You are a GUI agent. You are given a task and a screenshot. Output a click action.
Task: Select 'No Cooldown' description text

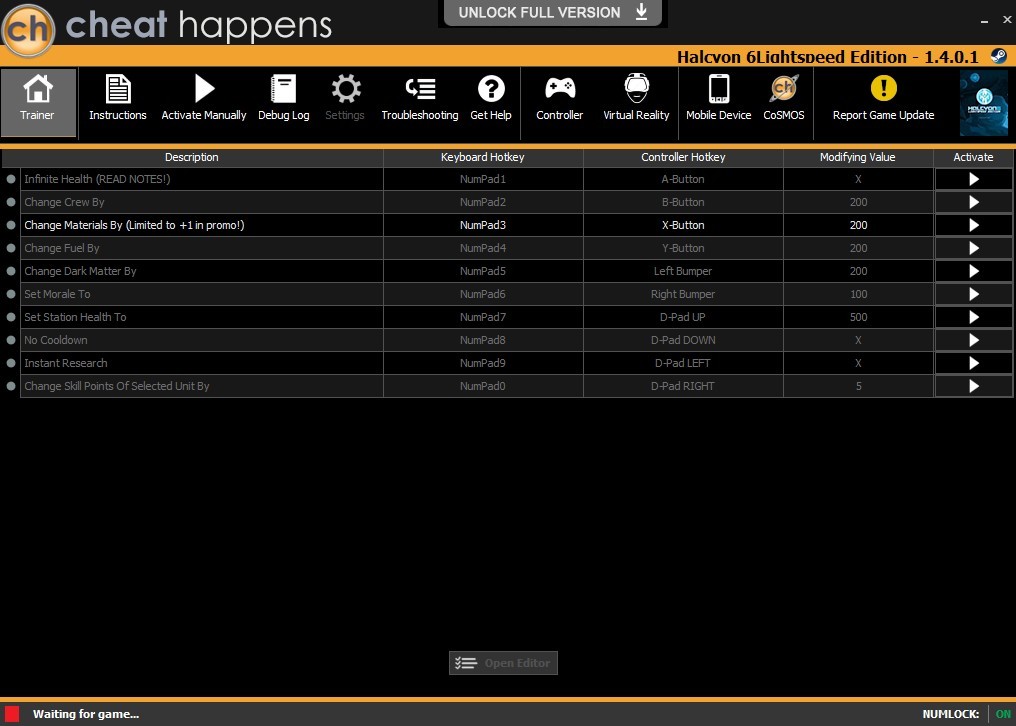pos(56,340)
